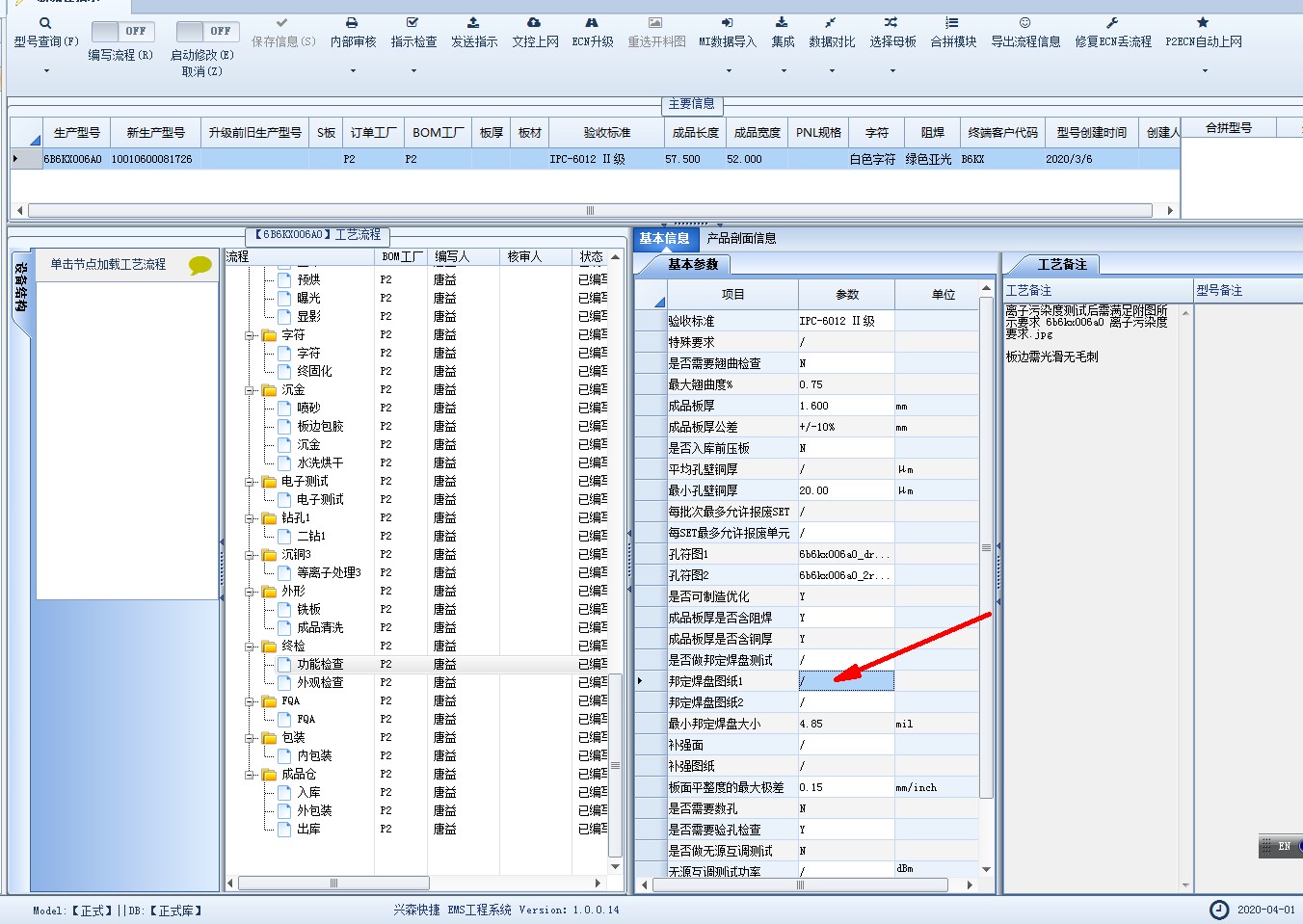Click the 沉金 folder icon
This screenshot has width=1303, height=924.
(270, 390)
